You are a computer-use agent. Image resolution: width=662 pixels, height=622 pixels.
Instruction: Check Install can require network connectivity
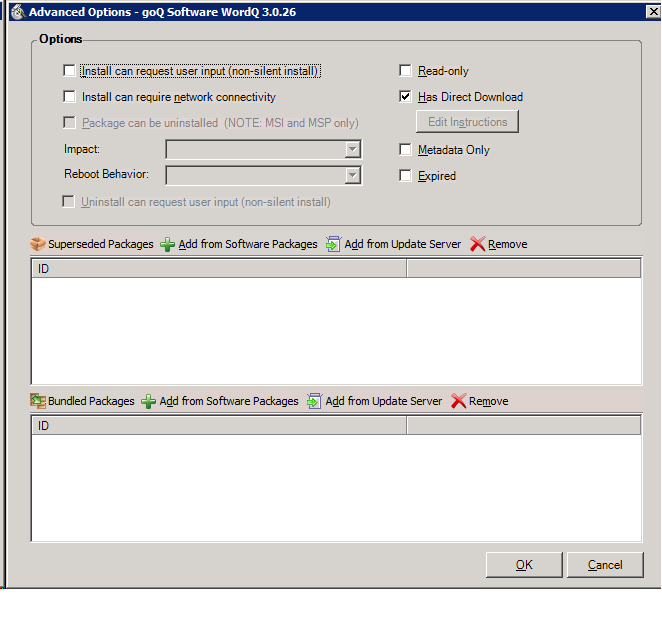[x=69, y=97]
